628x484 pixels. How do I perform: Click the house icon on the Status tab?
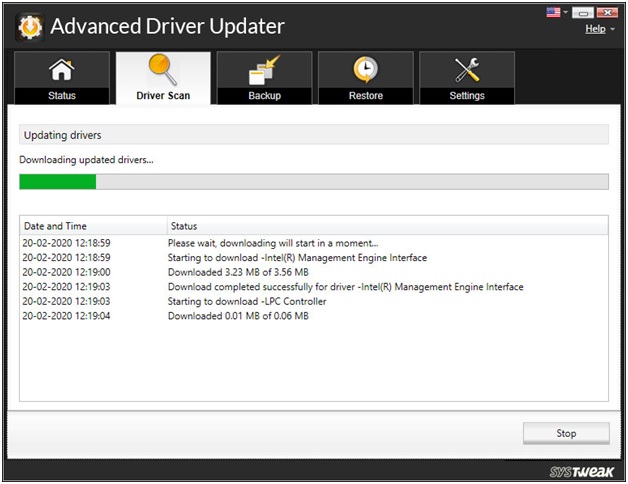pos(62,71)
